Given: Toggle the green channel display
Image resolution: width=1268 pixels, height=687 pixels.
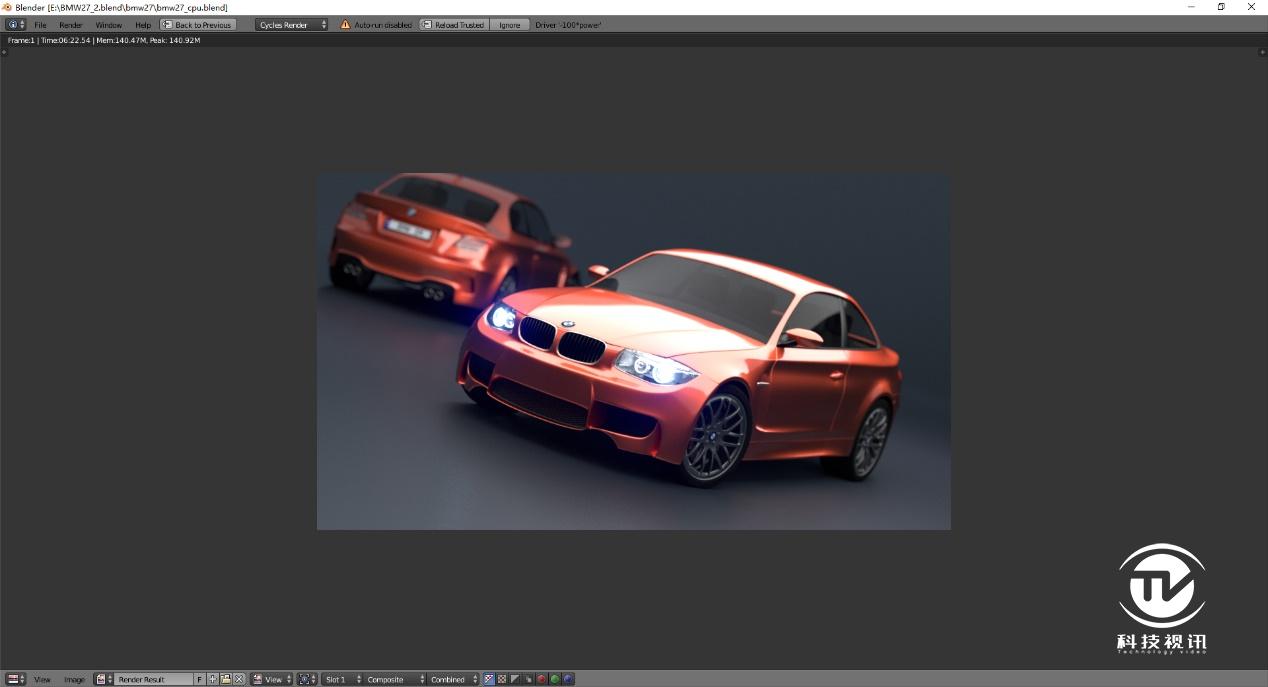Looking at the screenshot, I should (x=554, y=679).
